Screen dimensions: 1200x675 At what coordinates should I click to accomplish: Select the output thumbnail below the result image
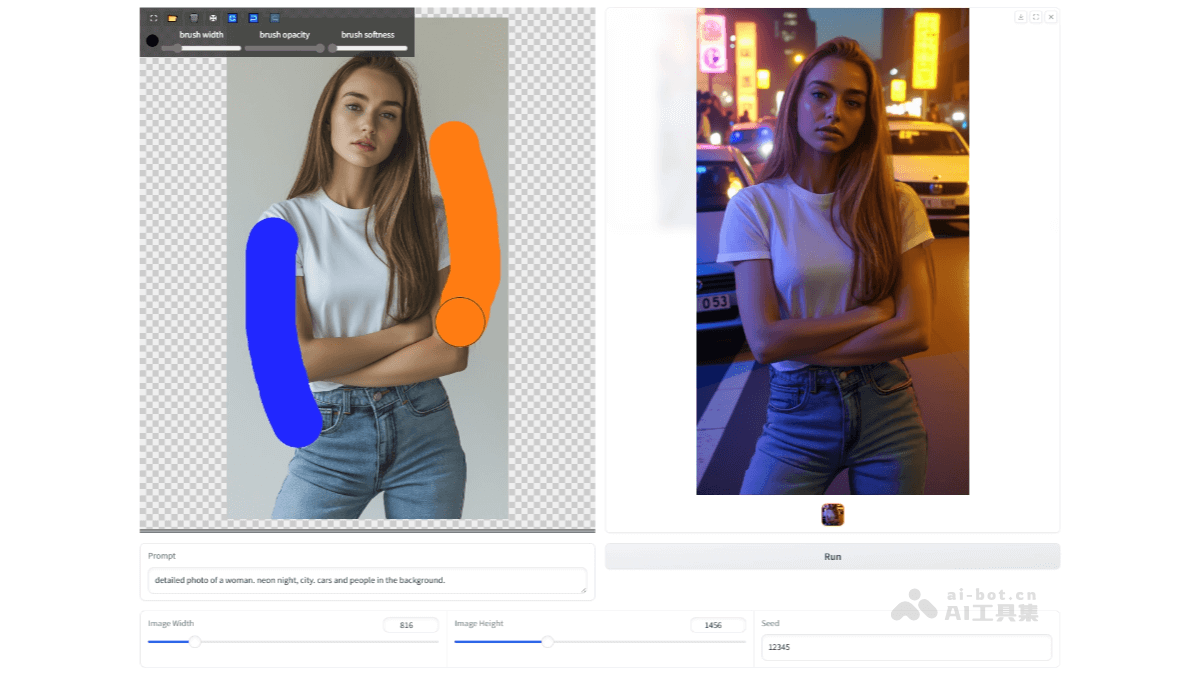point(833,515)
